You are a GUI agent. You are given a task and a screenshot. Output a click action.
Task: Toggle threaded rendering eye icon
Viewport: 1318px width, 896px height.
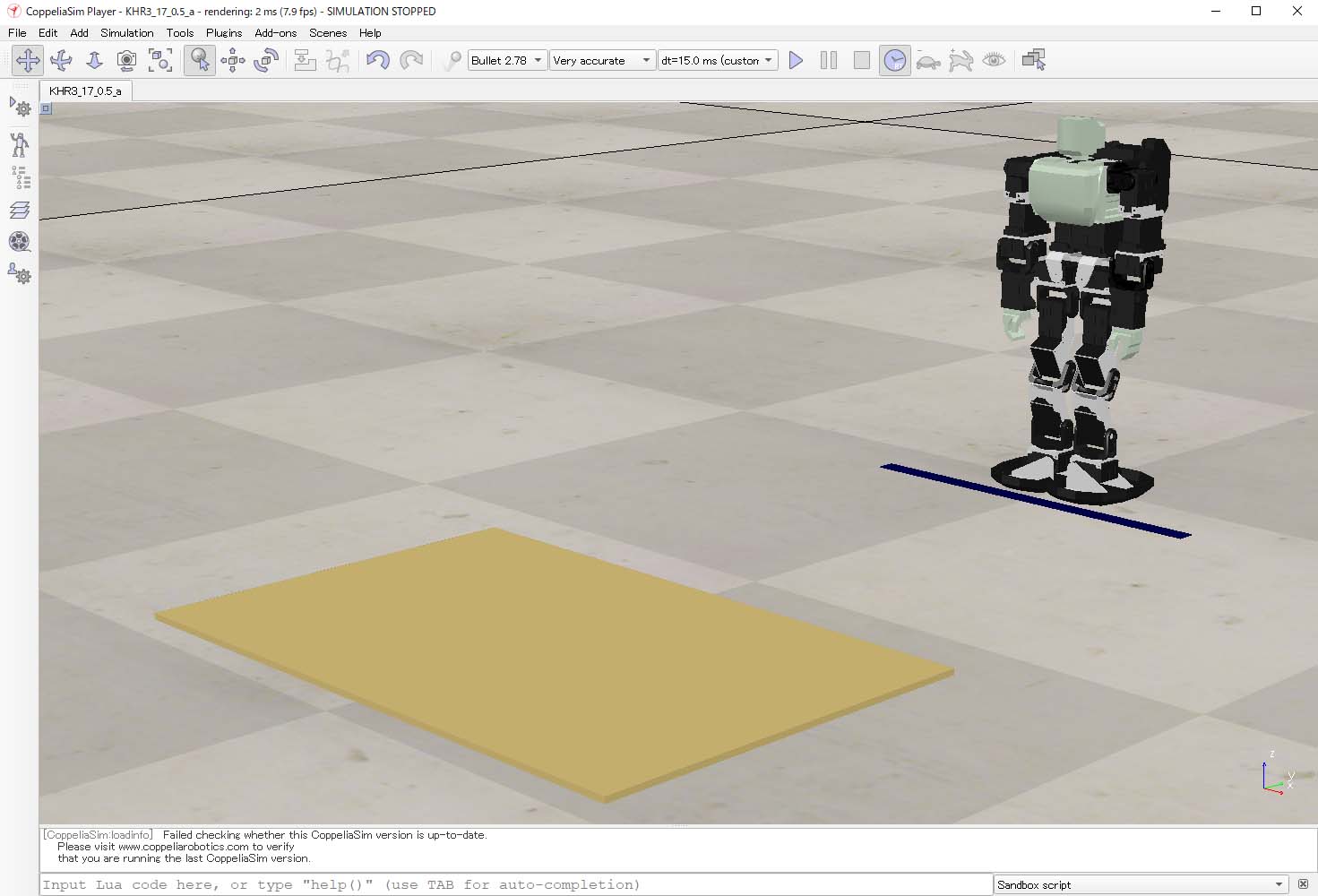(995, 60)
